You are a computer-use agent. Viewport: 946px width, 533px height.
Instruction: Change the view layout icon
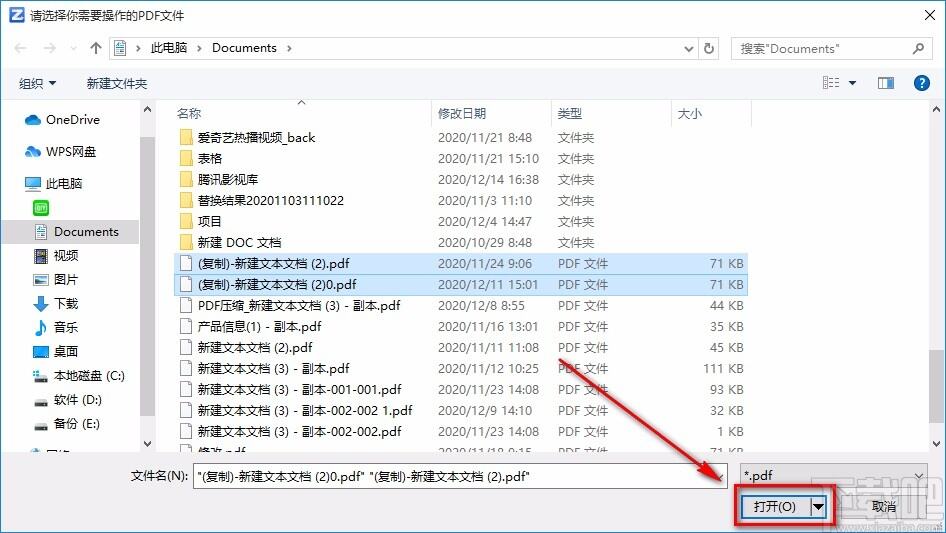tap(831, 83)
